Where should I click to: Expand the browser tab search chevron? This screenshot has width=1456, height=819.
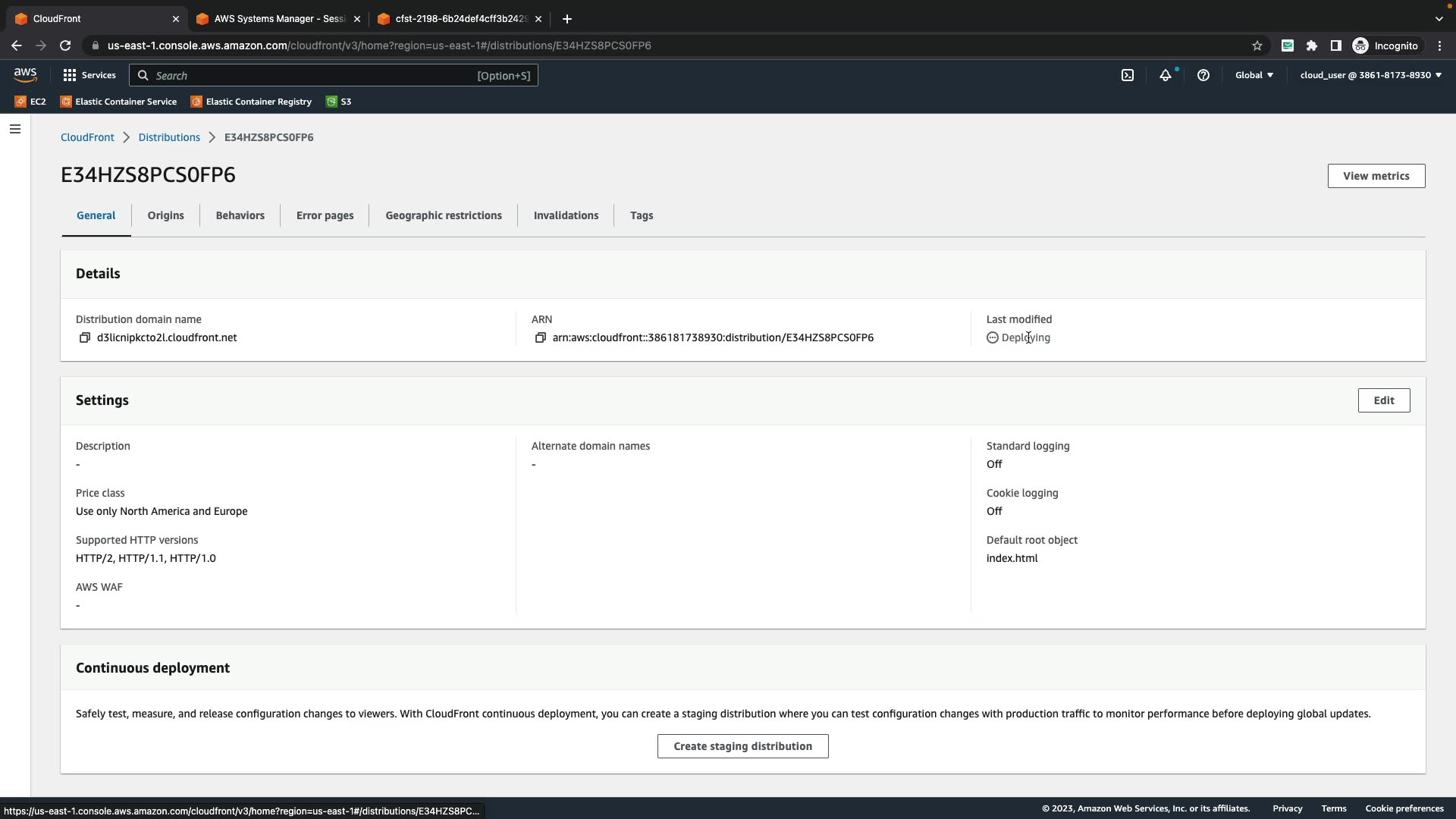click(x=1439, y=19)
